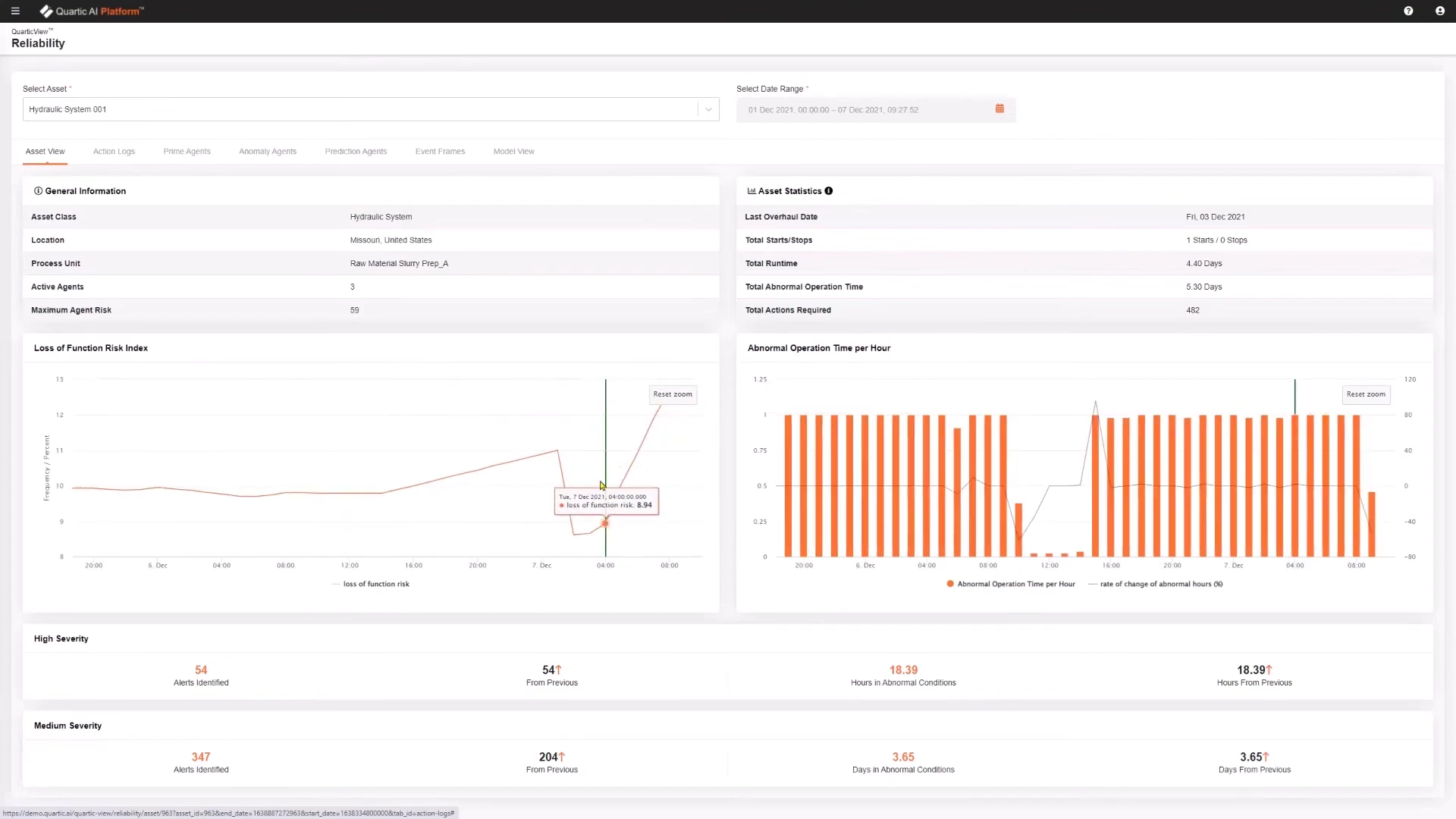Switch to the Anomaly Agents tab
The height and width of the screenshot is (819, 1456).
click(268, 152)
